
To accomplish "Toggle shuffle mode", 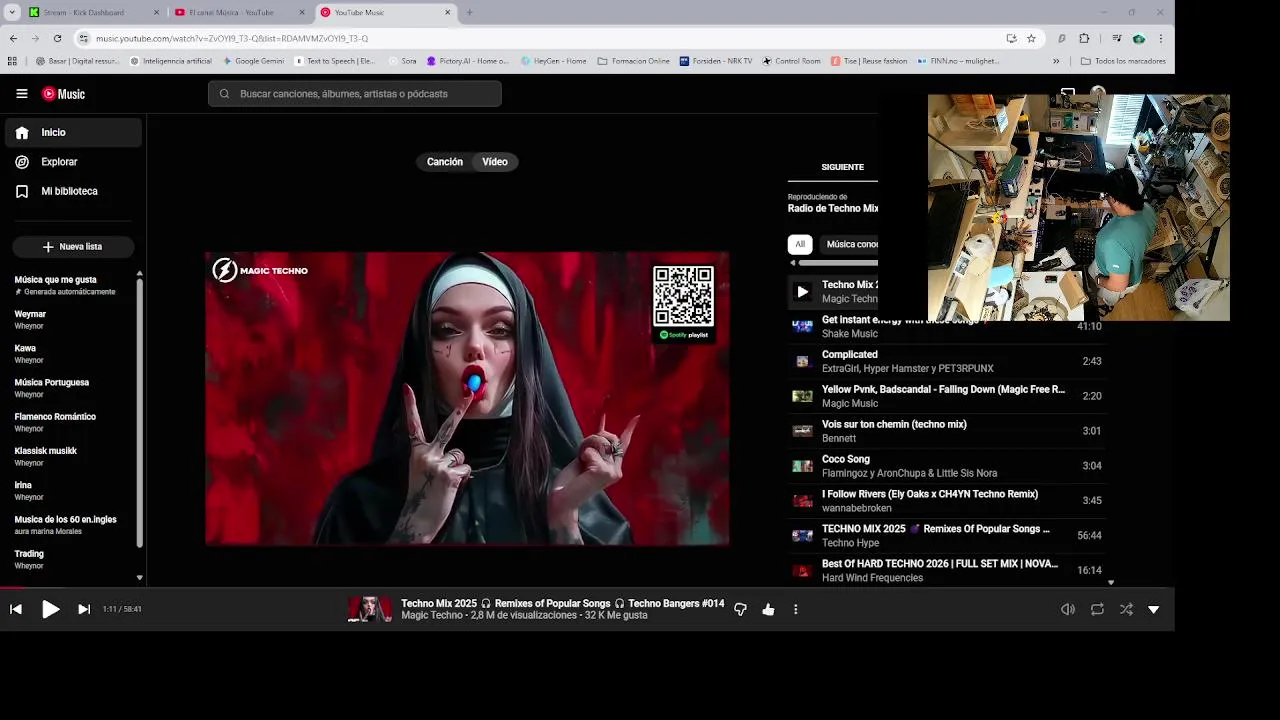I will tap(1126, 609).
